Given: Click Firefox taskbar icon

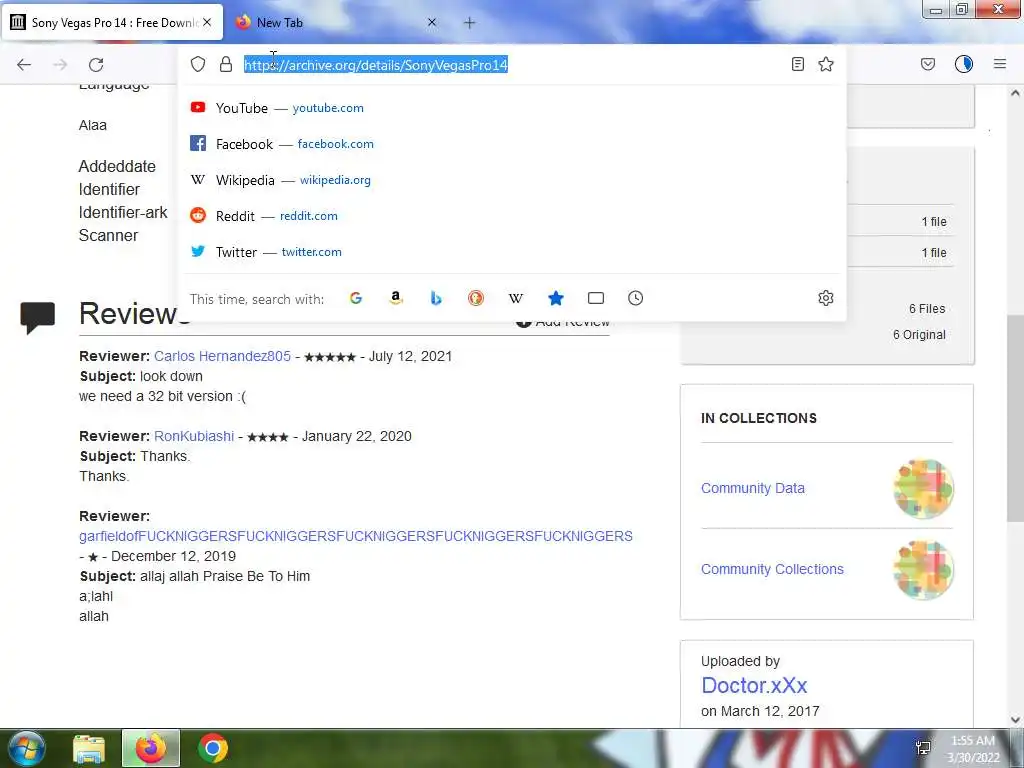Looking at the screenshot, I should click(x=151, y=748).
